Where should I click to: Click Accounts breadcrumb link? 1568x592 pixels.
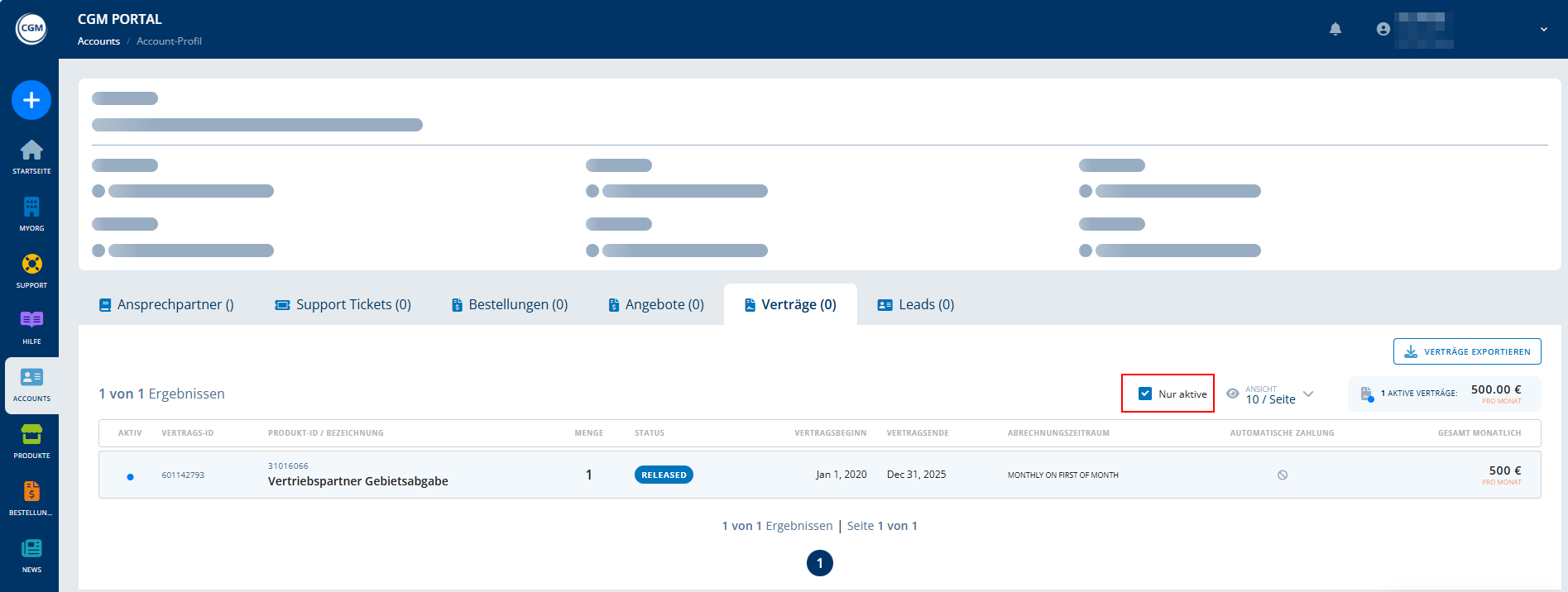[98, 41]
